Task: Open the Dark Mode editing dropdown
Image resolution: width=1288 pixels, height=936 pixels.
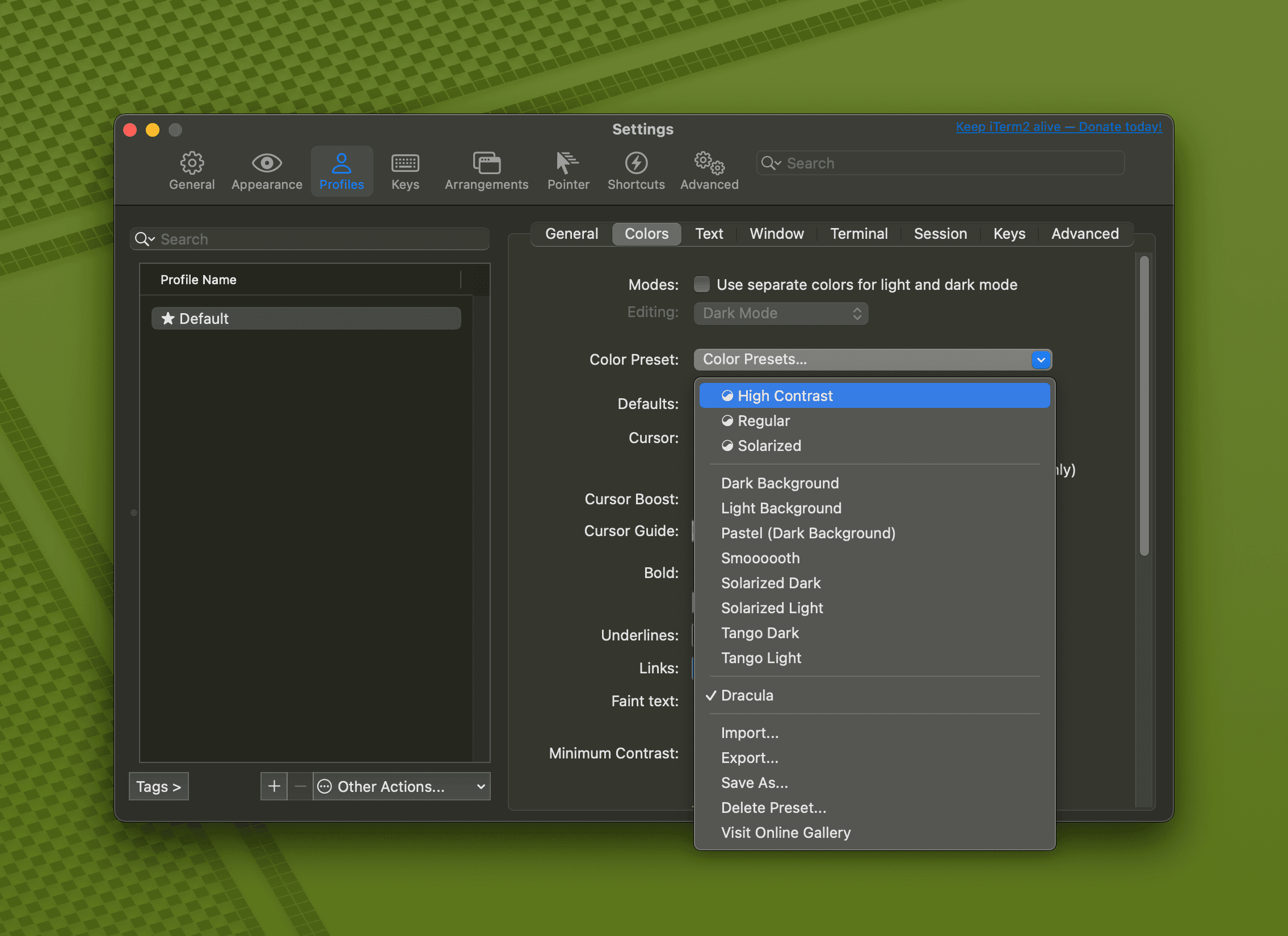Action: coord(781,313)
